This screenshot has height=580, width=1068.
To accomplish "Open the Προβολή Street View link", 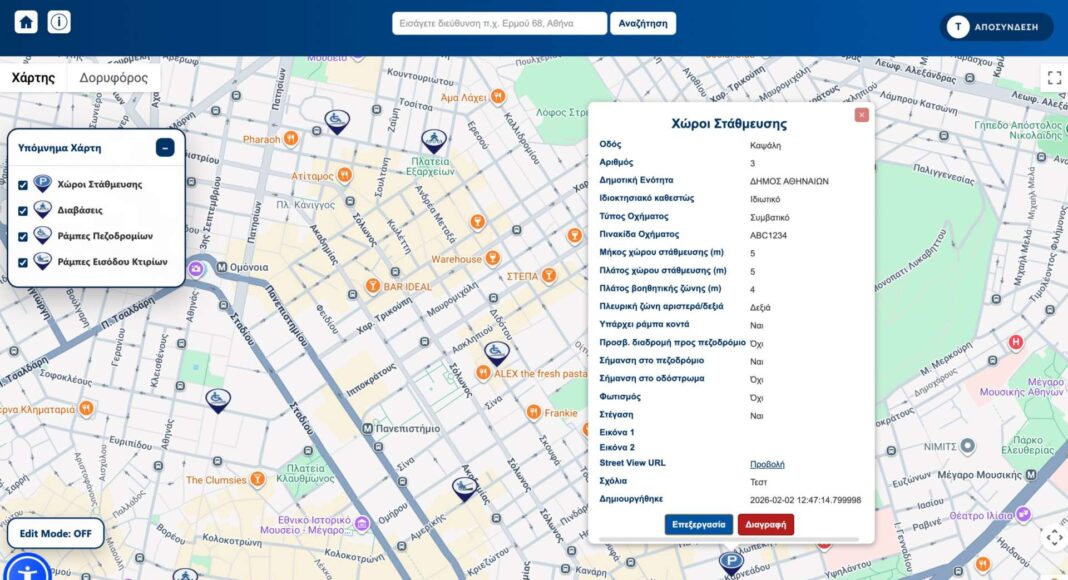I will (767, 464).
